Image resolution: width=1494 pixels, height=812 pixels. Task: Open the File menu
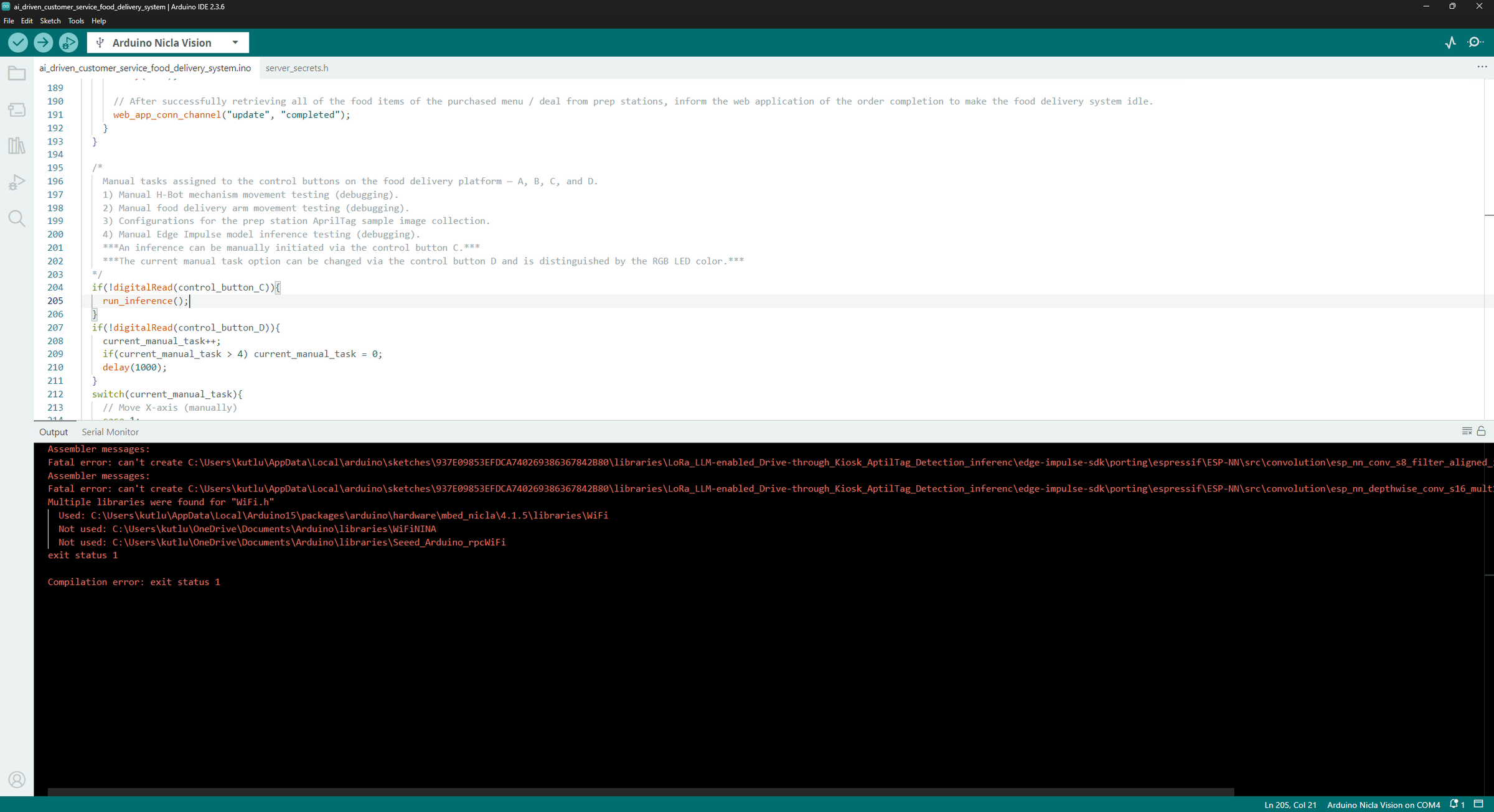[x=9, y=21]
